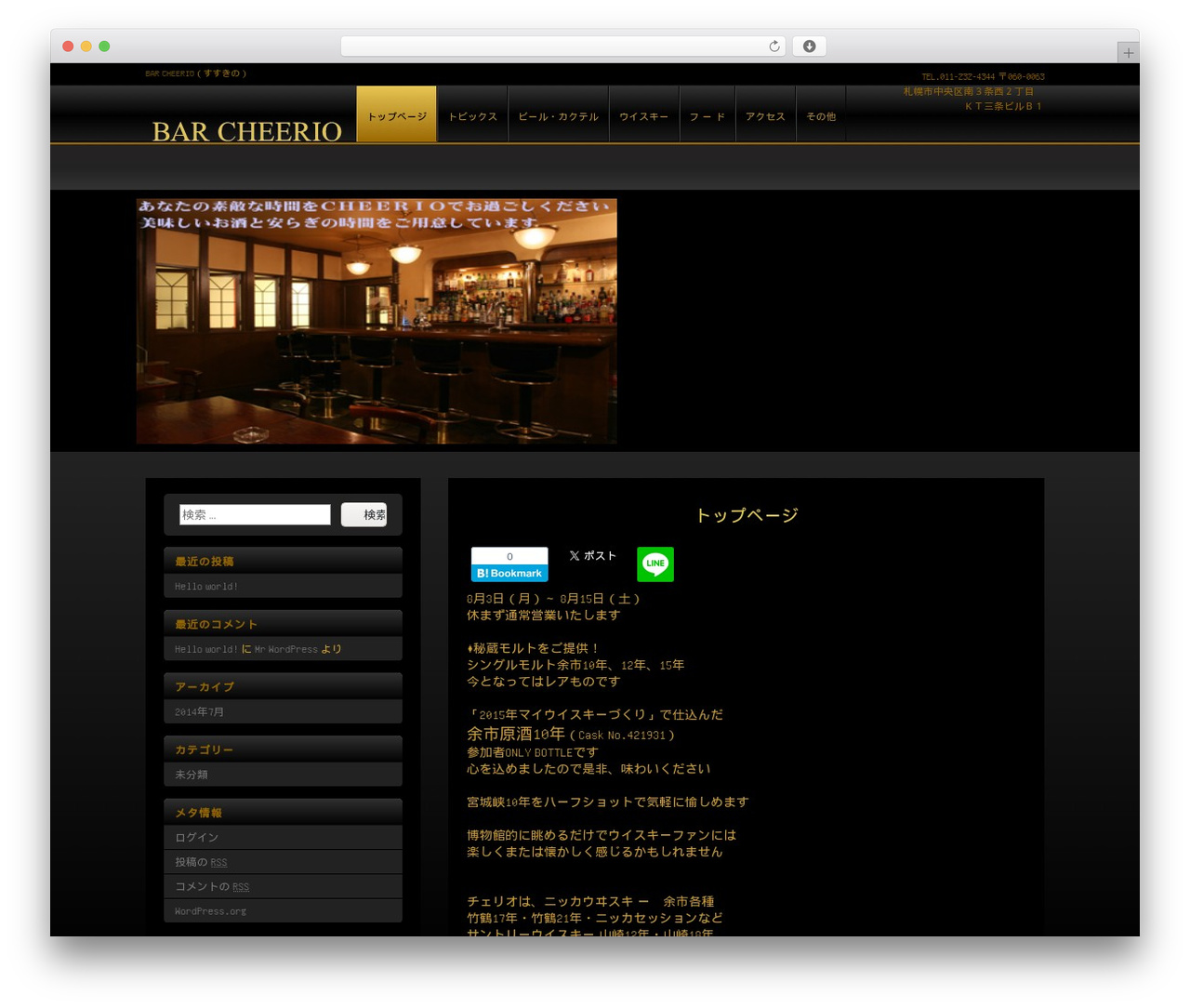Viewport: 1190px width, 1008px height.
Task: Open the 投稿の RSS feed link
Action: point(201,862)
